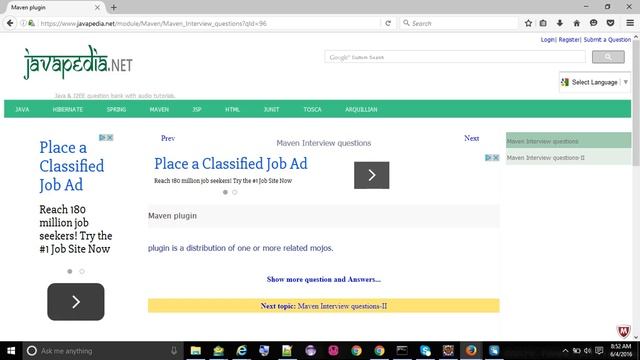Open the JAVA menu in the green navbar

tap(22, 109)
